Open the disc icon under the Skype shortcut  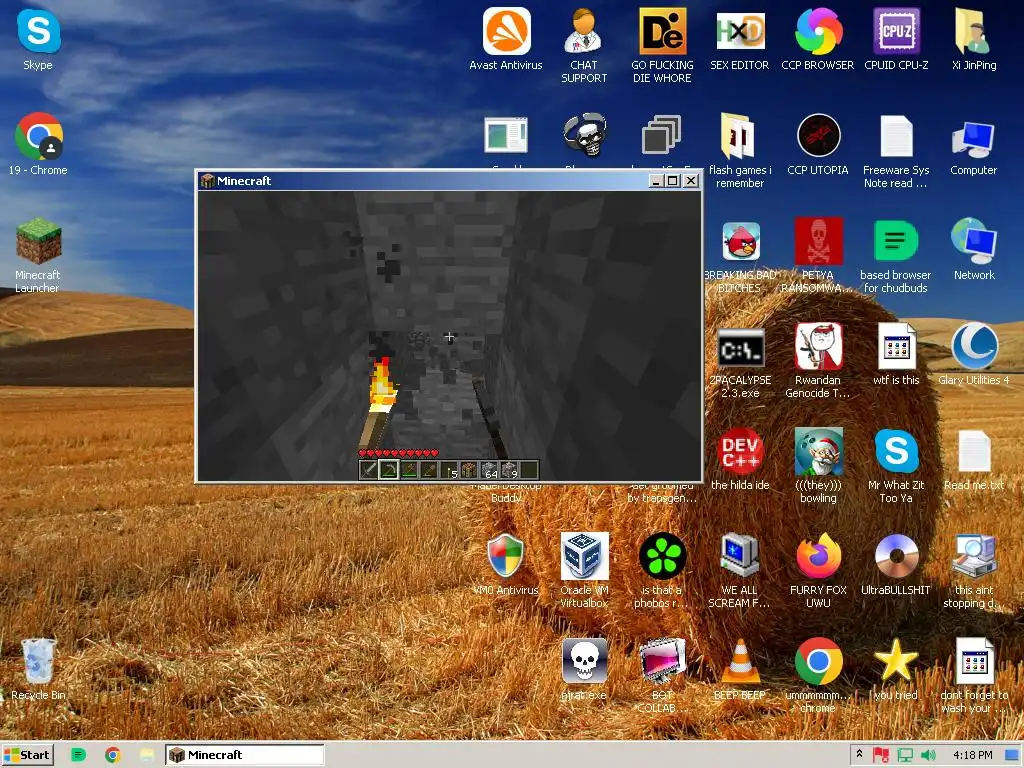coord(896,564)
